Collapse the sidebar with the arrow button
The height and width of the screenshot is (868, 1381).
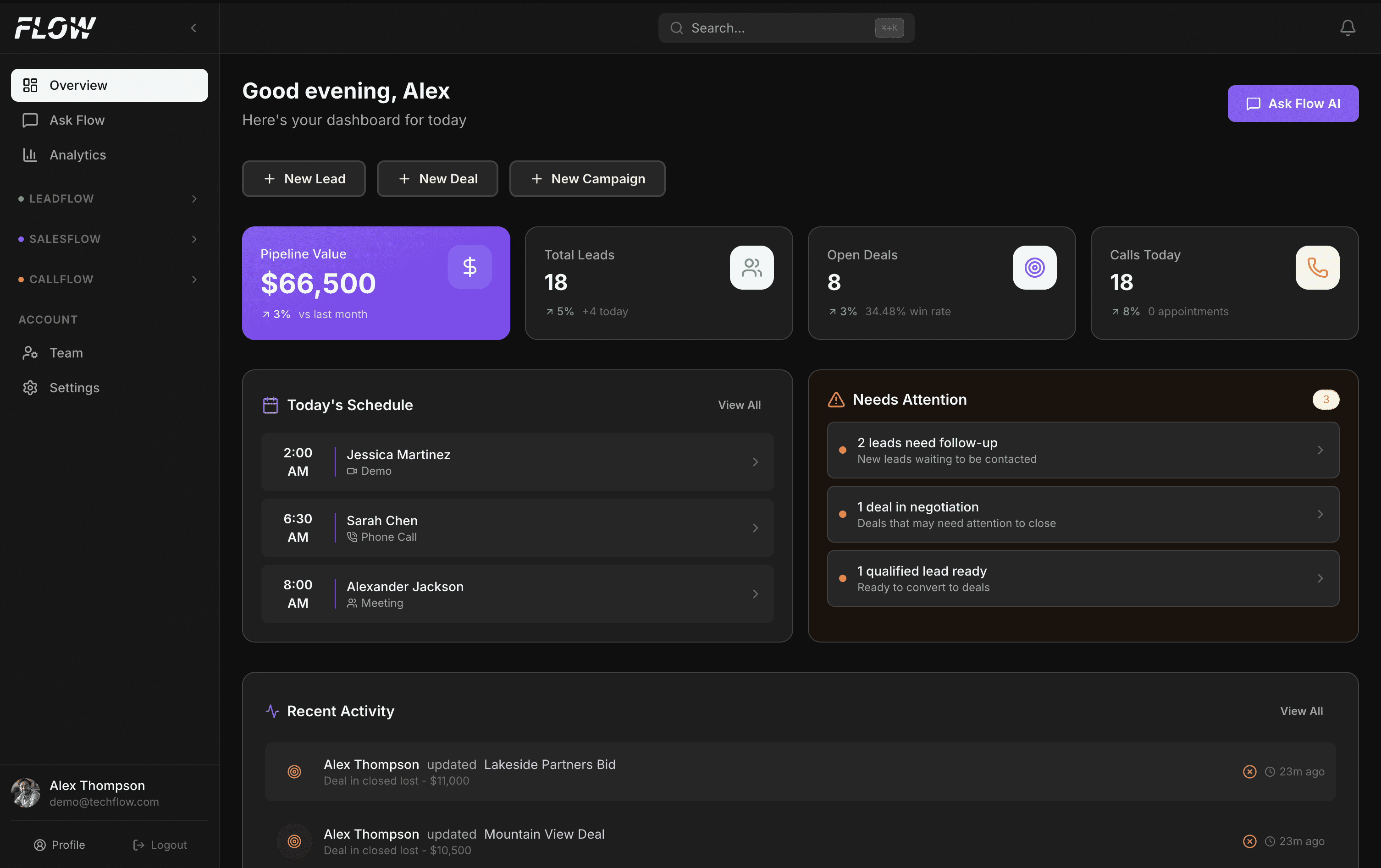(193, 27)
